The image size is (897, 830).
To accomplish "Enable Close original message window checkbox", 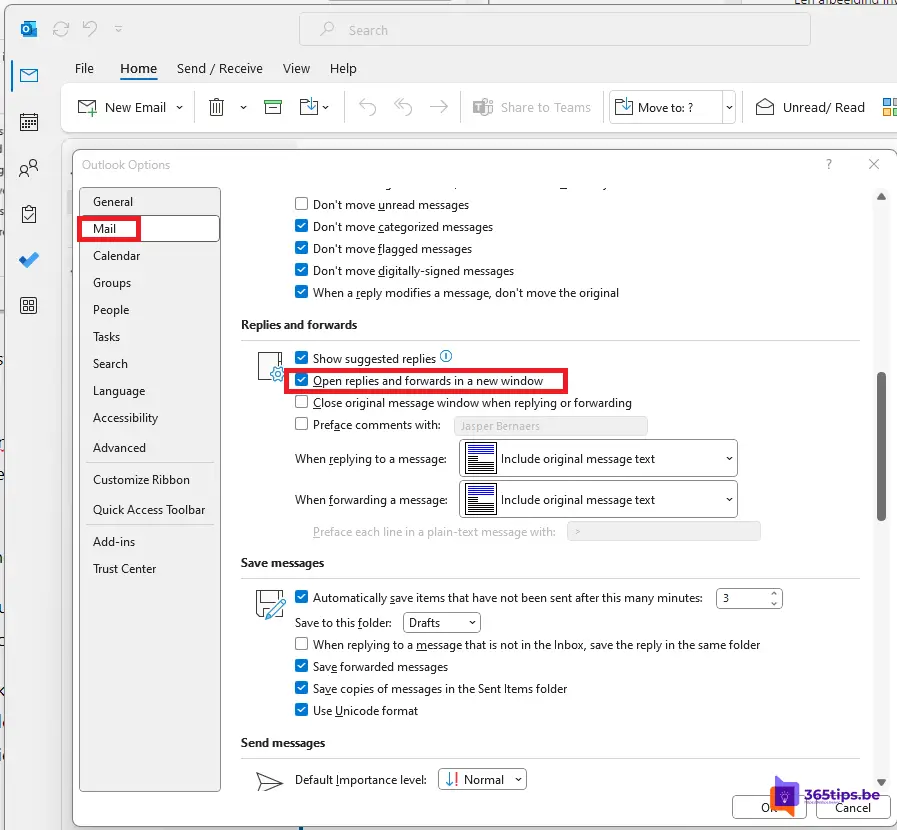I will (x=302, y=403).
